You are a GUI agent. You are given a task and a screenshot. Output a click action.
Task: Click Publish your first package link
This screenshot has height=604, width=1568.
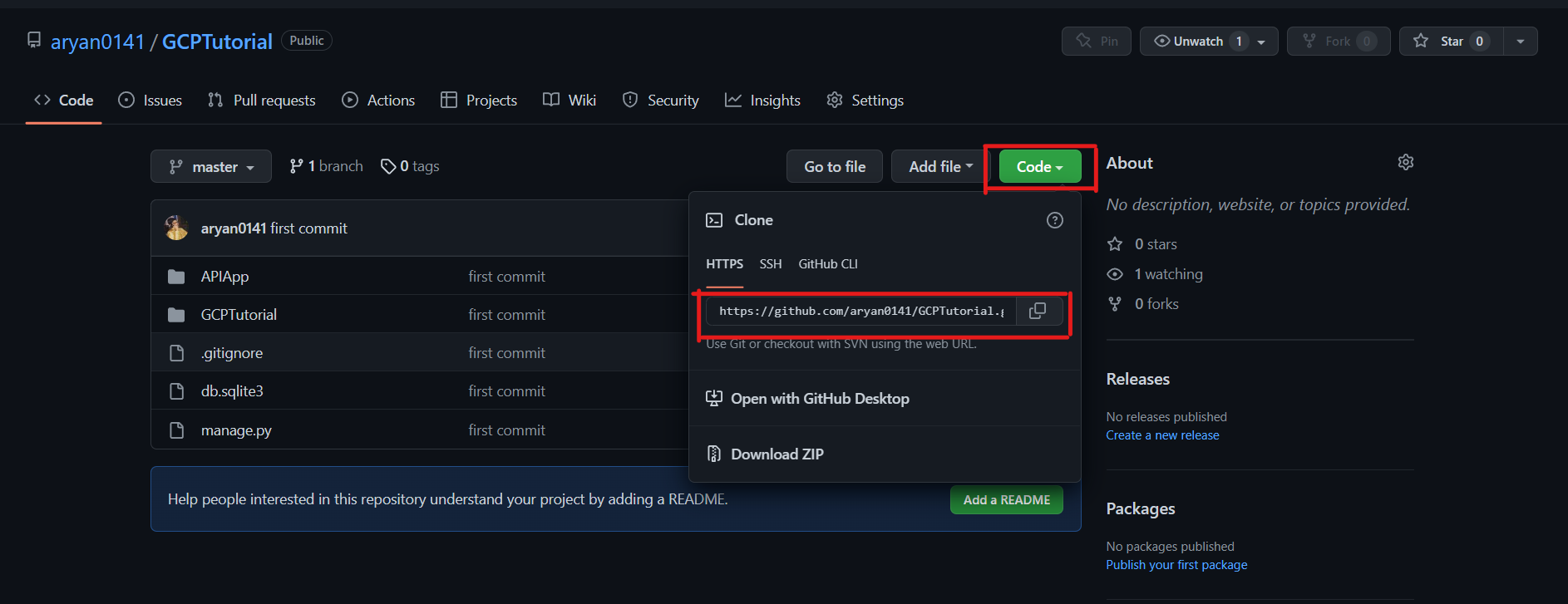(1176, 565)
